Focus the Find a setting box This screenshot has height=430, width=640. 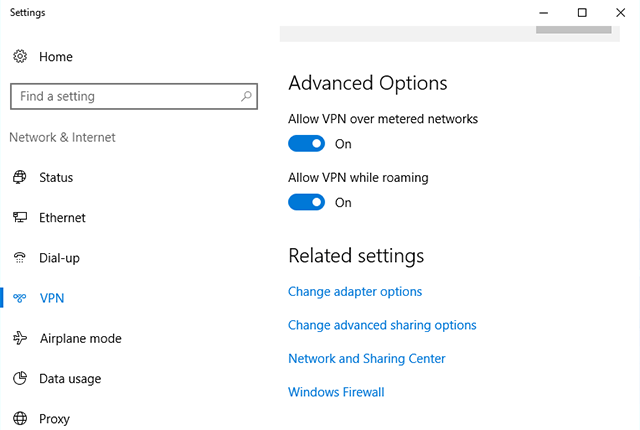click(125, 97)
